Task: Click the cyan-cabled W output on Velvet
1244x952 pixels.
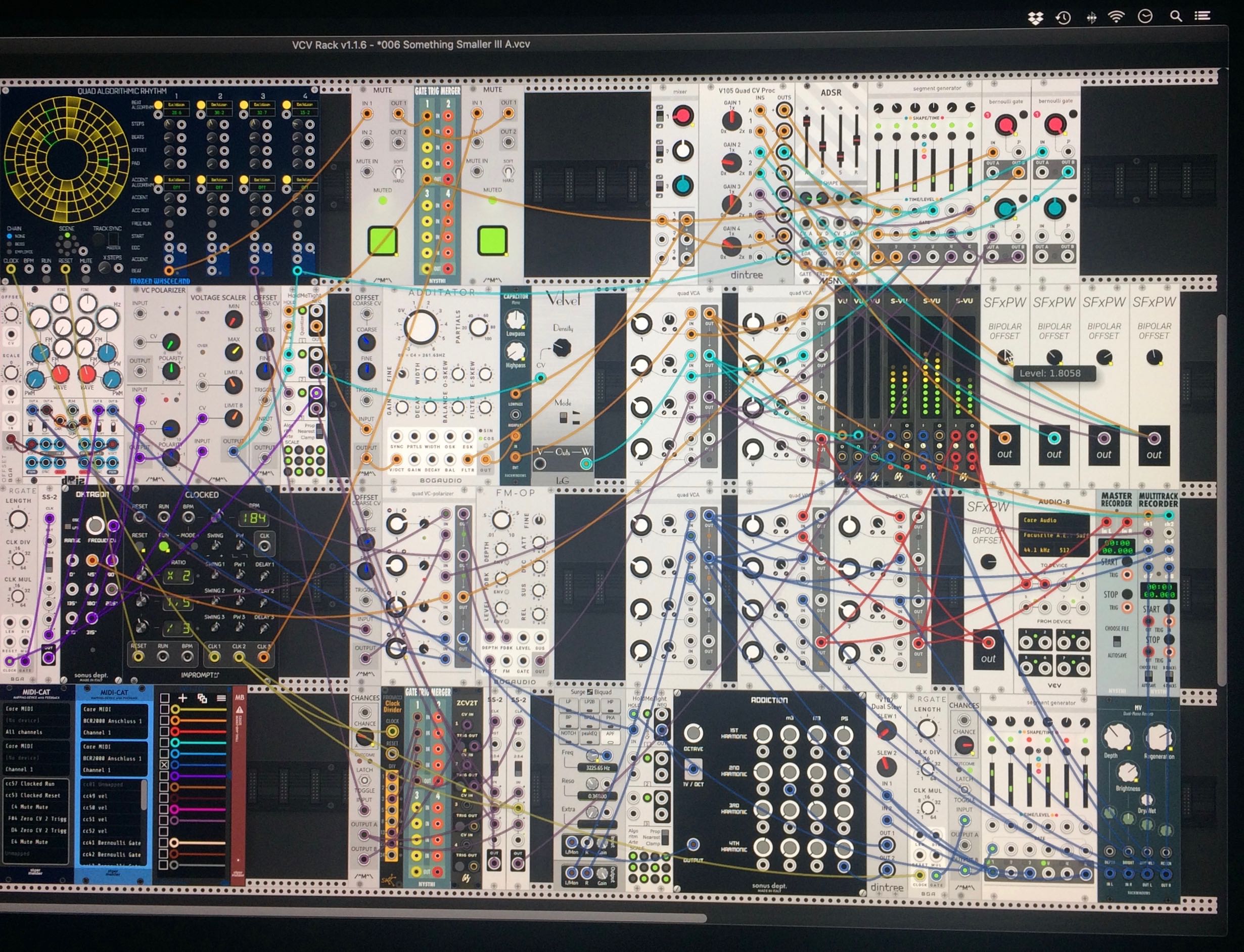Action: pyautogui.click(x=586, y=464)
